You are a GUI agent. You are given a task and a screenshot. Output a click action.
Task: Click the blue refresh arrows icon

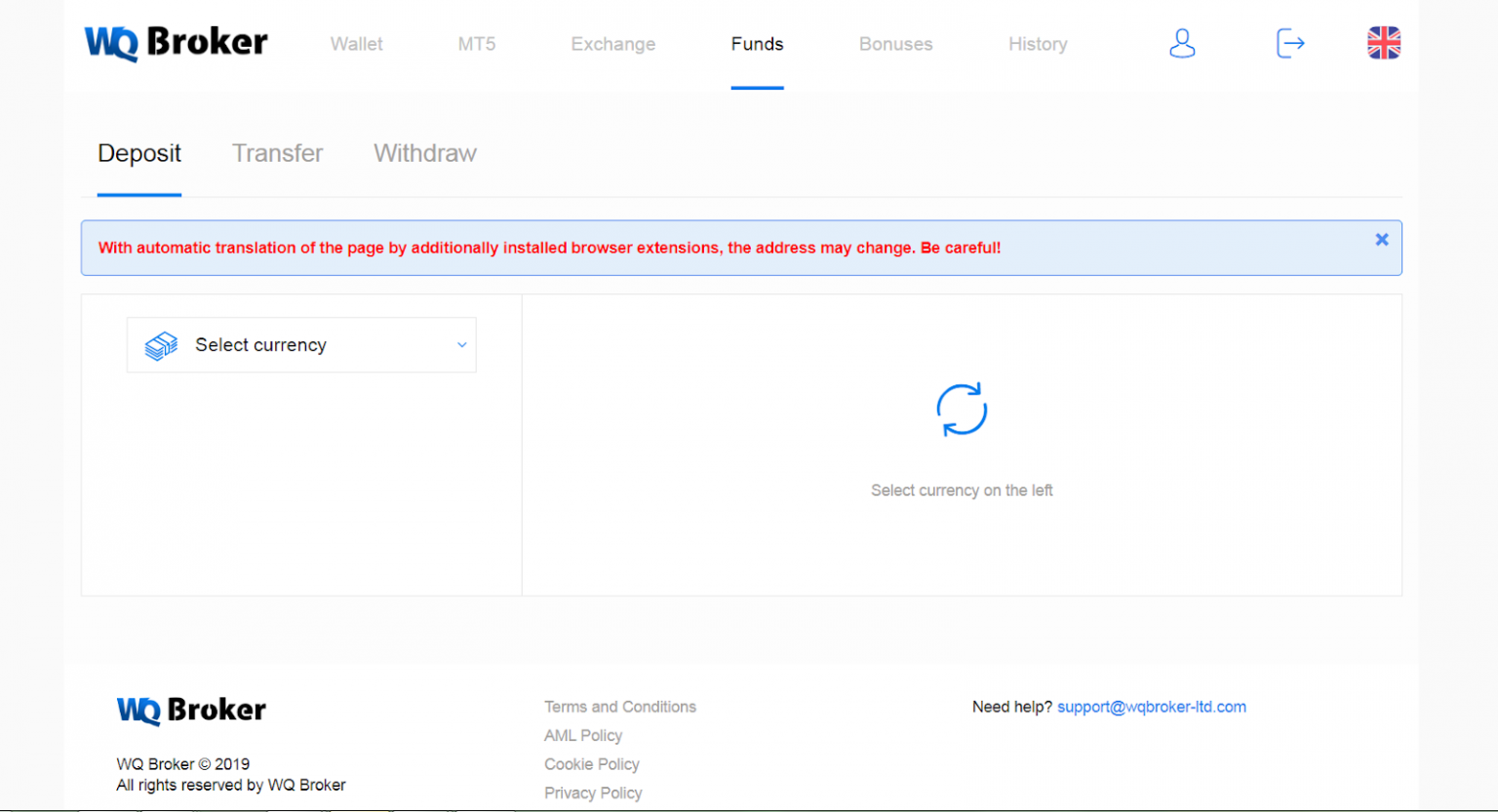tap(962, 409)
